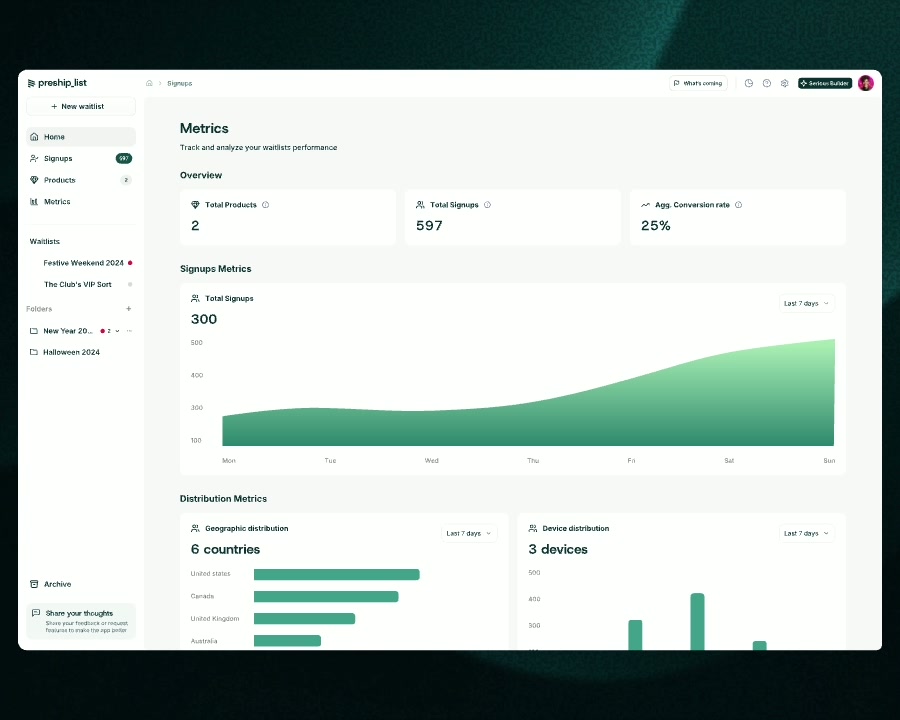Image resolution: width=900 pixels, height=720 pixels.
Task: Click the info icon beside Total Products
Action: (265, 205)
